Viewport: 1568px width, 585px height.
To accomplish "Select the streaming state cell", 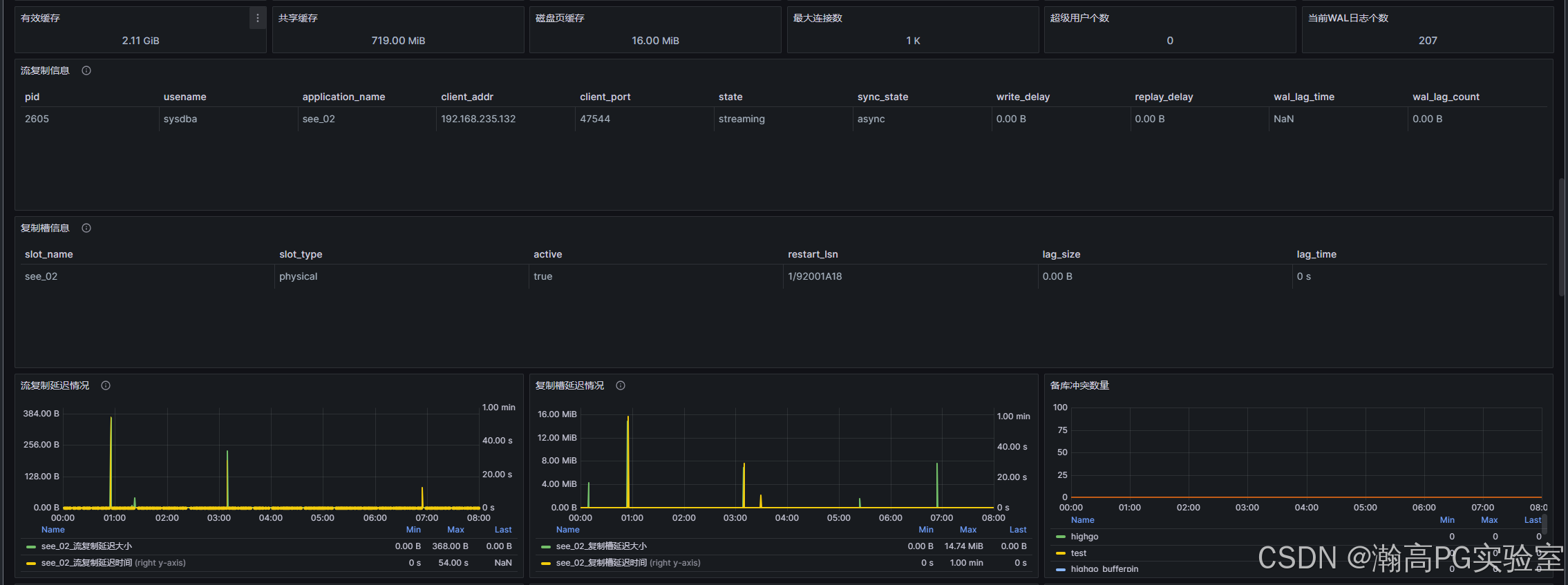I will pyautogui.click(x=742, y=119).
